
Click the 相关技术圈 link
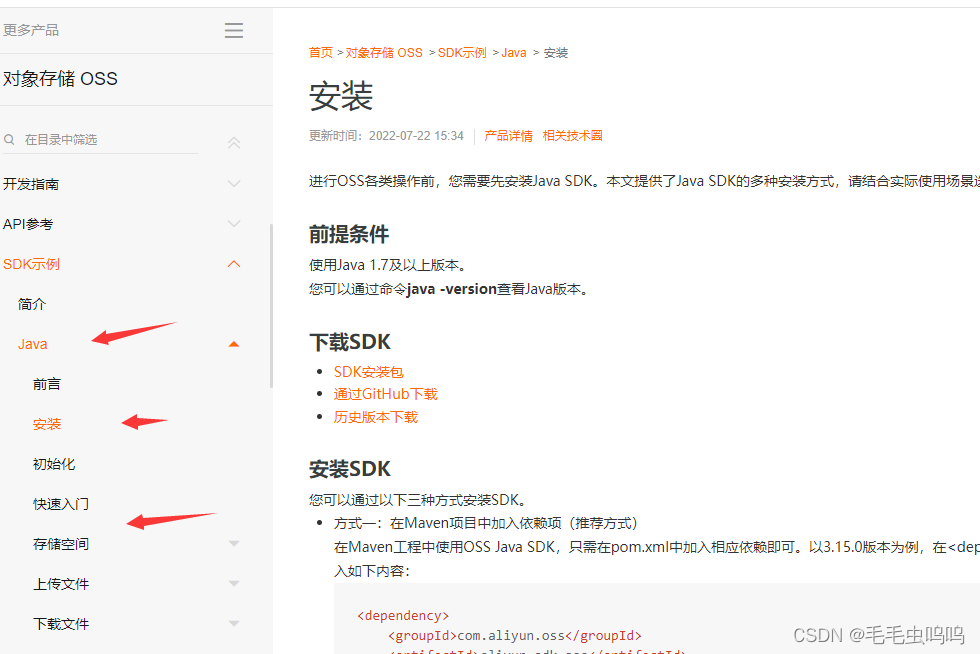point(573,135)
